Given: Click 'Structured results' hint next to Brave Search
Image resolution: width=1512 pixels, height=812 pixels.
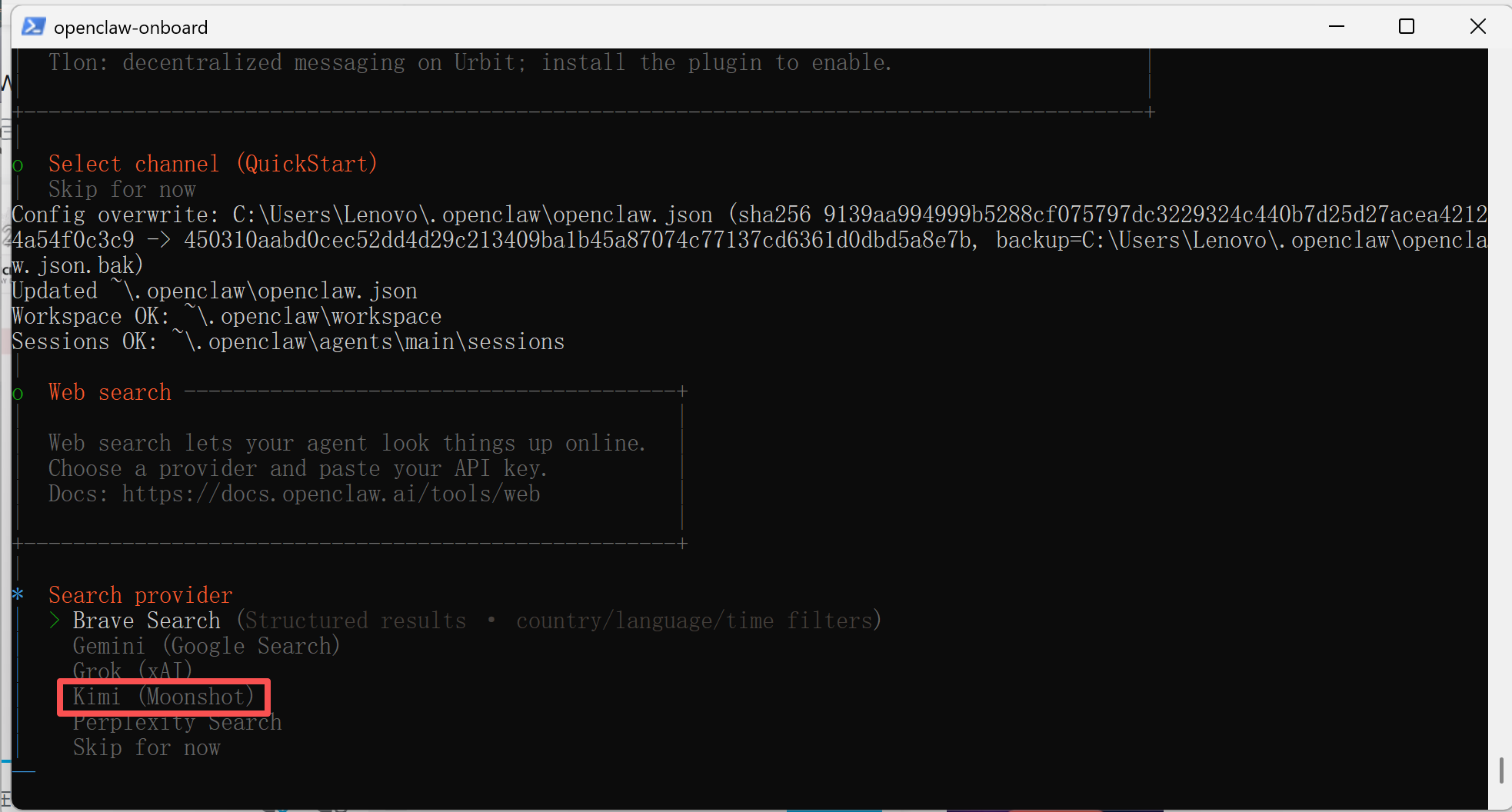Looking at the screenshot, I should point(355,621).
